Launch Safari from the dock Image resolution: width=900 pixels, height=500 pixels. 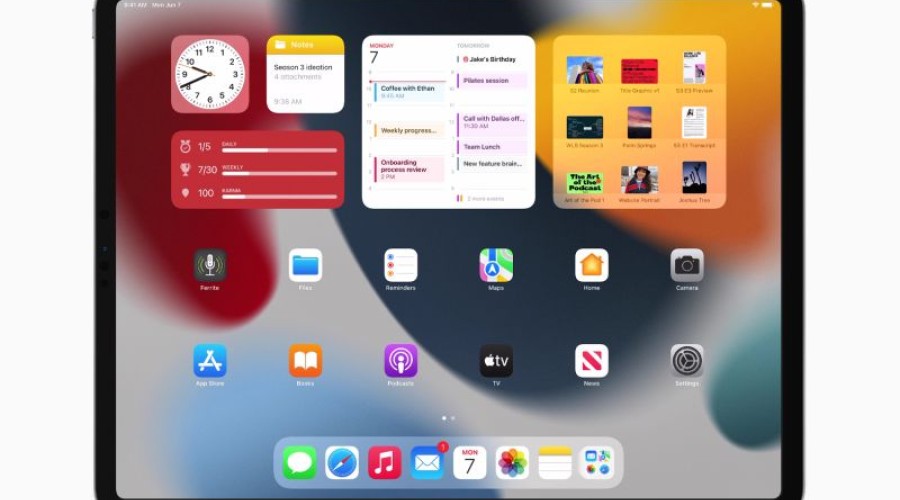click(x=342, y=463)
